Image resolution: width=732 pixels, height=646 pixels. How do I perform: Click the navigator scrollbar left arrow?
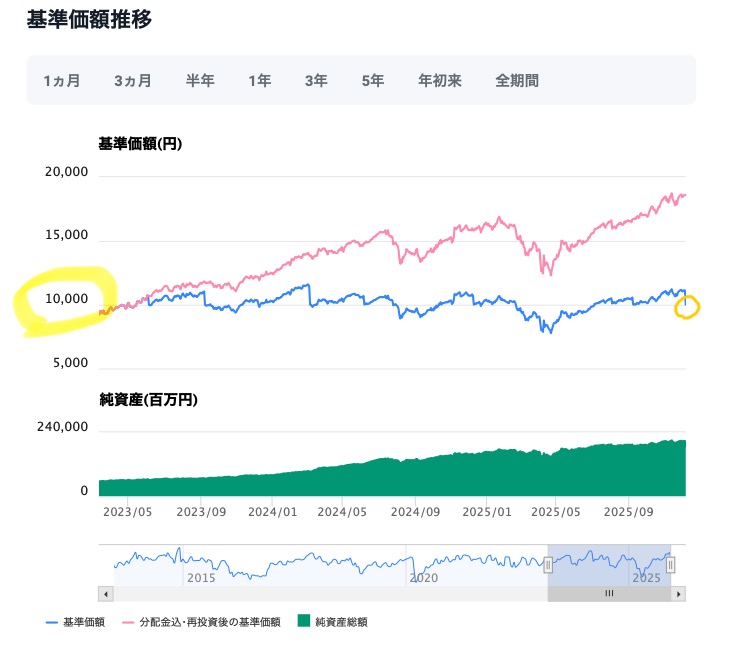(105, 593)
